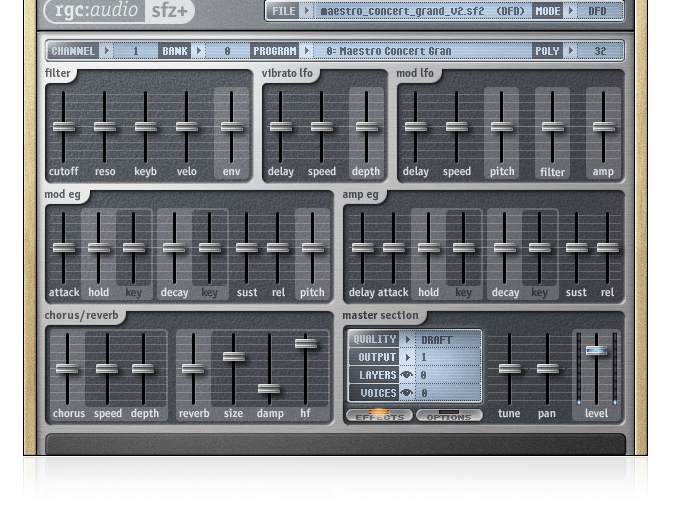Click the mod eg decay slider handle

coord(174,248)
